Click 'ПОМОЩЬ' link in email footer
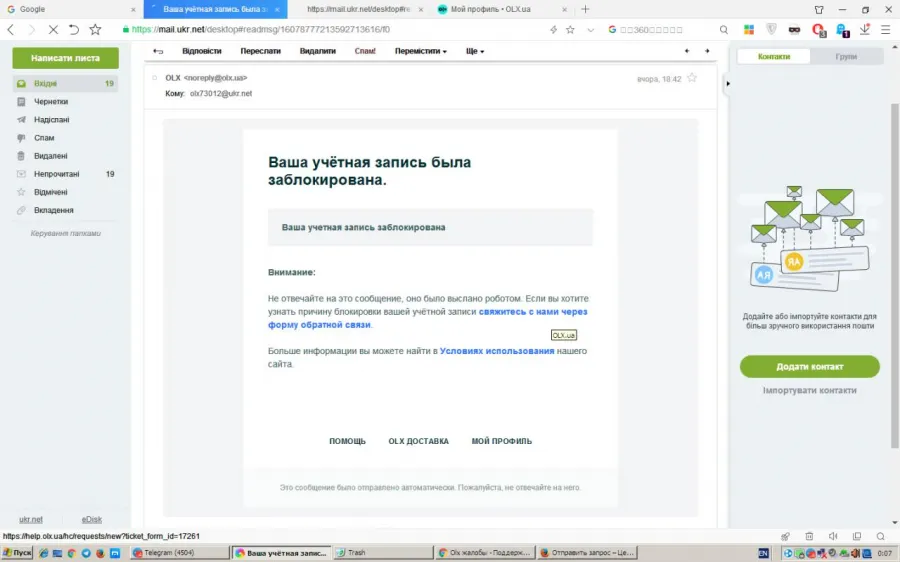The image size is (900, 562). (x=347, y=441)
